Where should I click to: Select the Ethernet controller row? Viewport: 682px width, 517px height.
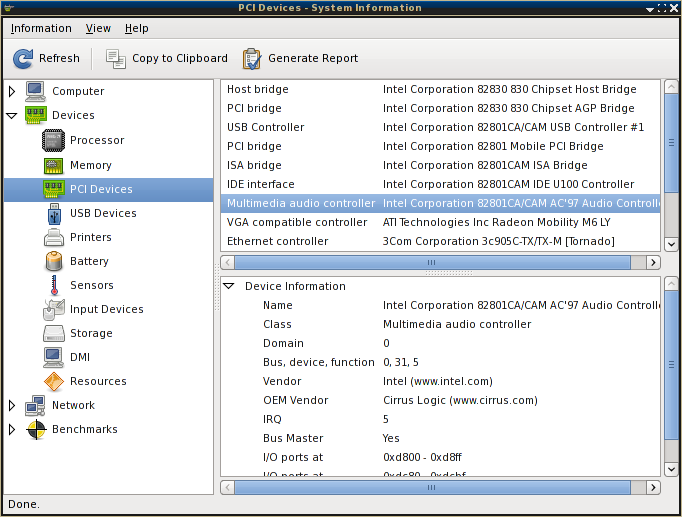(x=441, y=241)
